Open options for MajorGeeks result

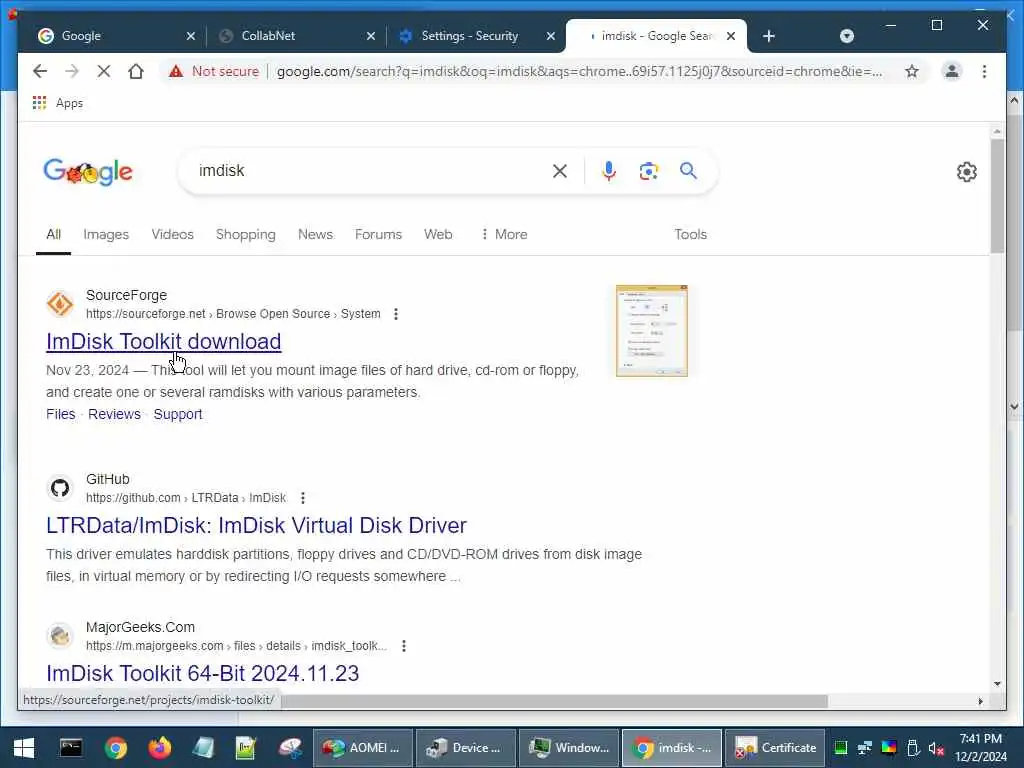[404, 646]
